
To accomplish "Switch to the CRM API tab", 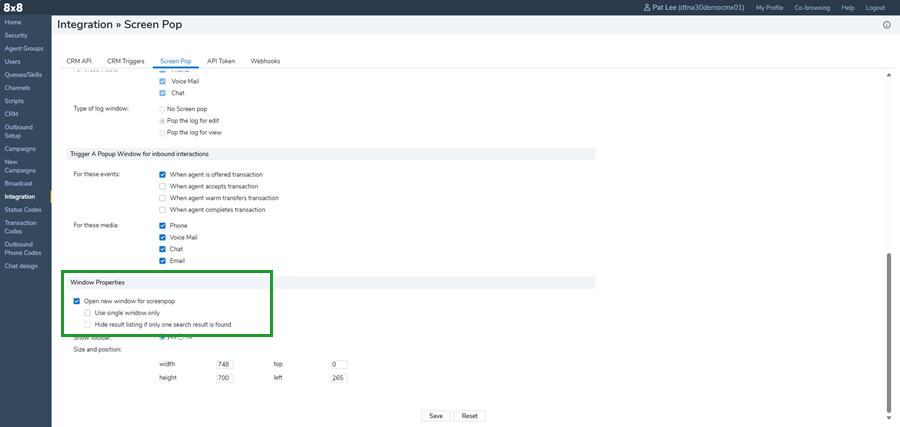I will [79, 61].
